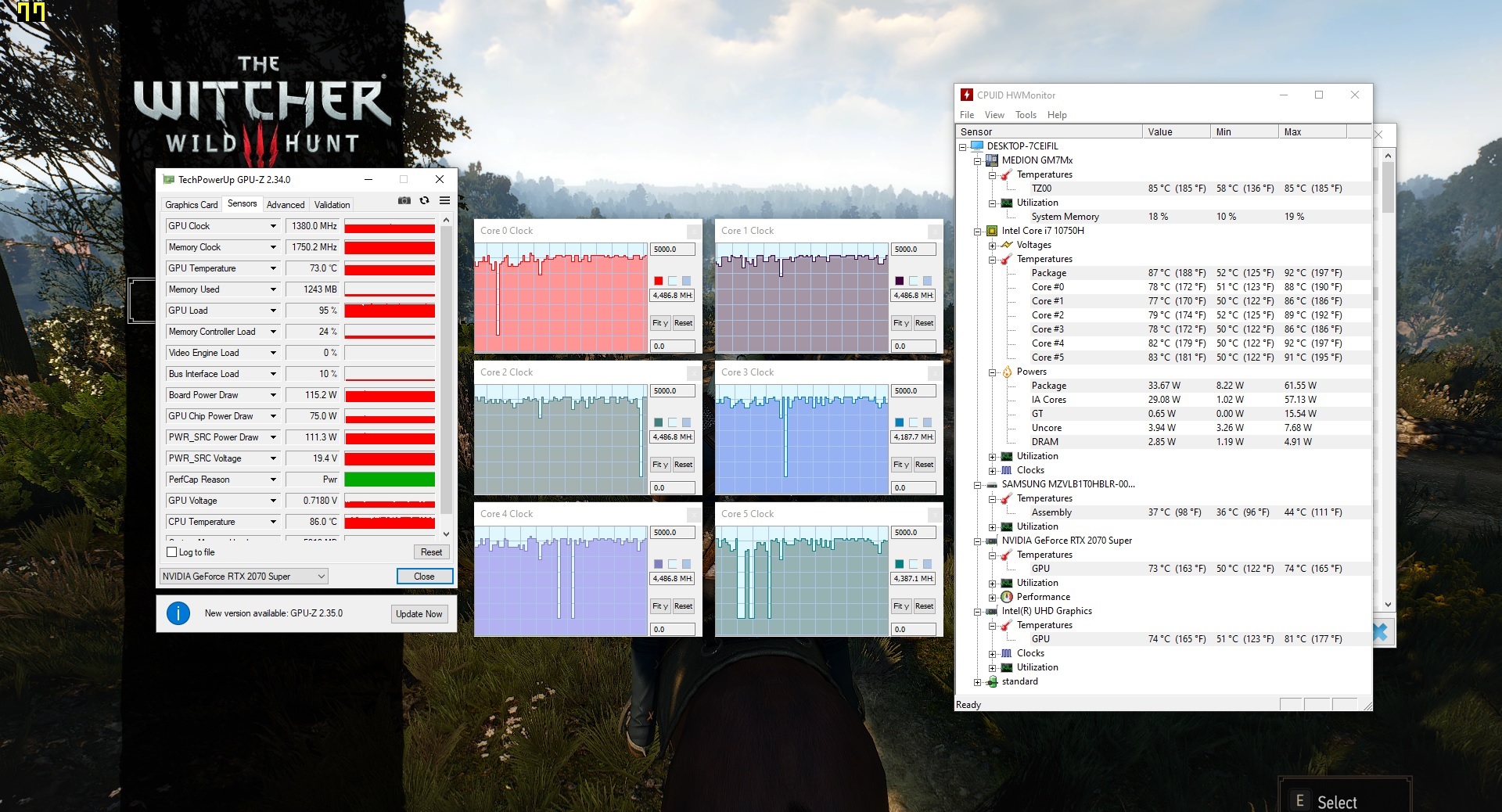1502x812 pixels.
Task: Collapse the Powers node in HWMonitor
Action: click(992, 372)
